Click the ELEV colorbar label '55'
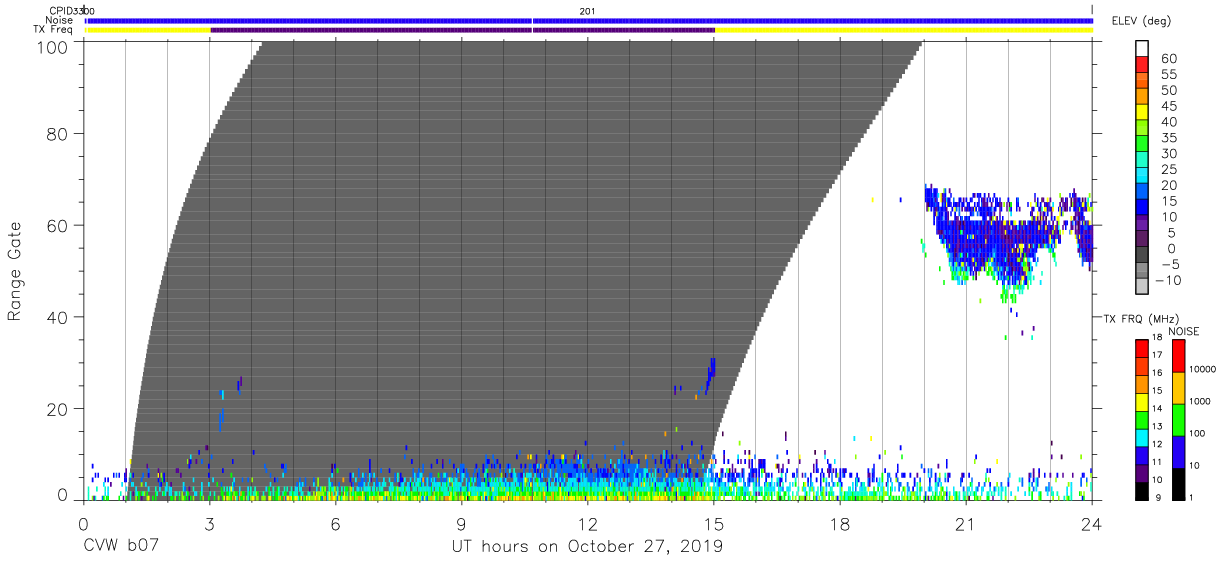Screen dimensions: 1228x567 [x=1168, y=75]
